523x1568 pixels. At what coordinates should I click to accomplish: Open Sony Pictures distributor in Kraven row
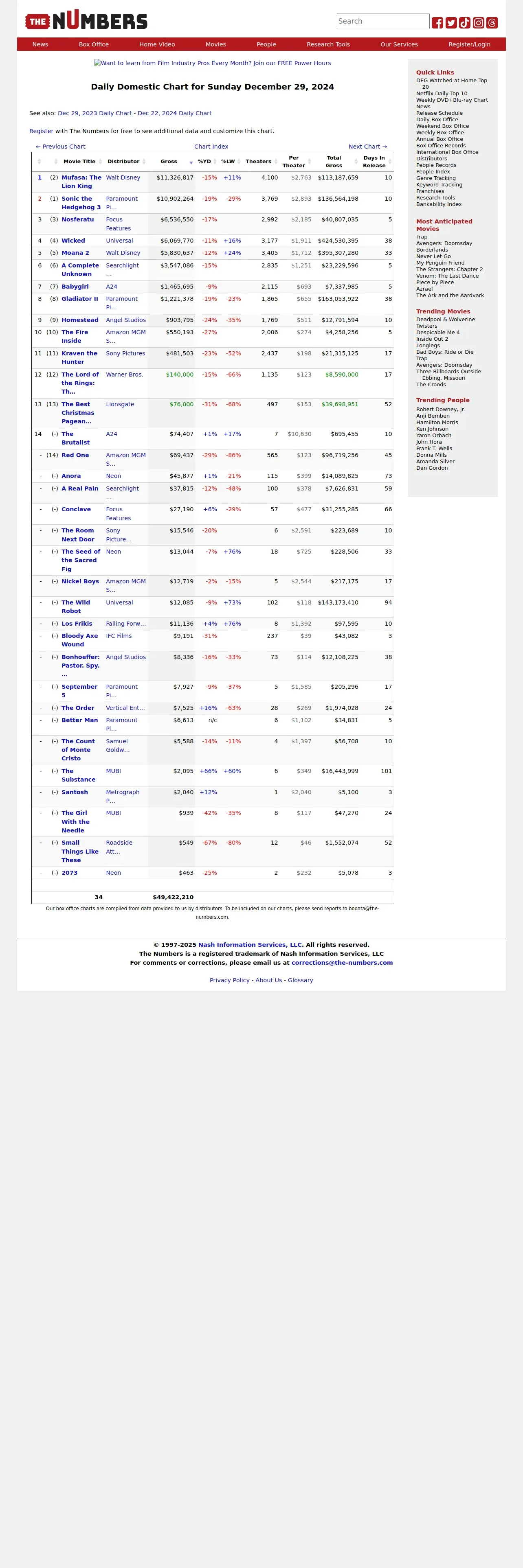click(125, 353)
